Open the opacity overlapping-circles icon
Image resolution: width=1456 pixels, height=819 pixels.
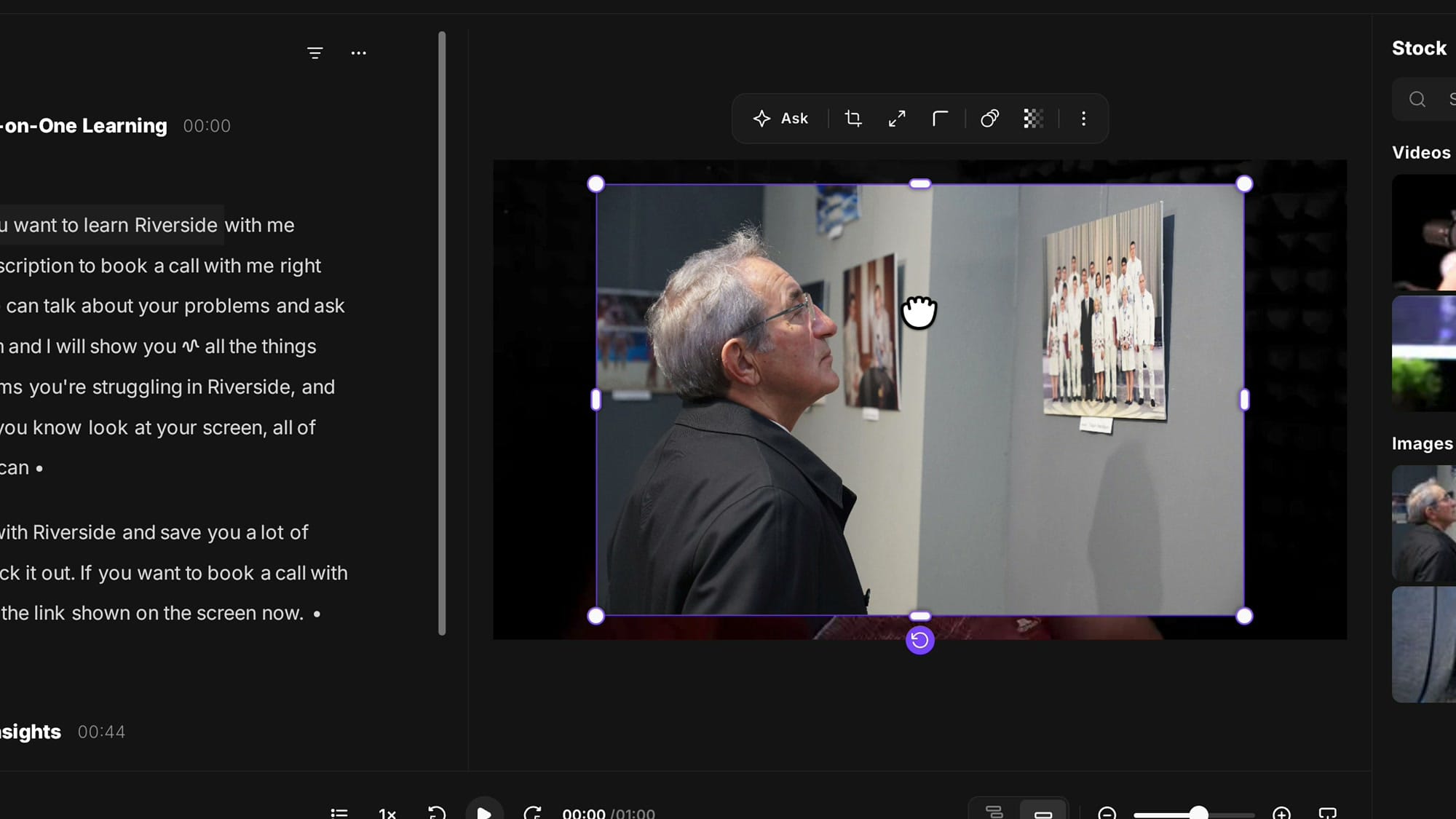pyautogui.click(x=989, y=119)
